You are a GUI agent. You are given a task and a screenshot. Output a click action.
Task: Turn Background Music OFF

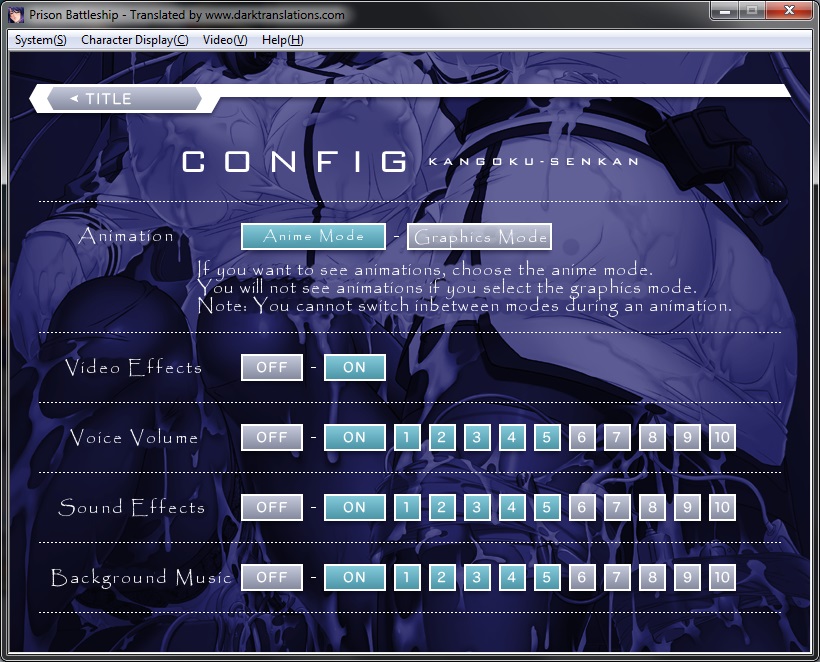click(272, 577)
